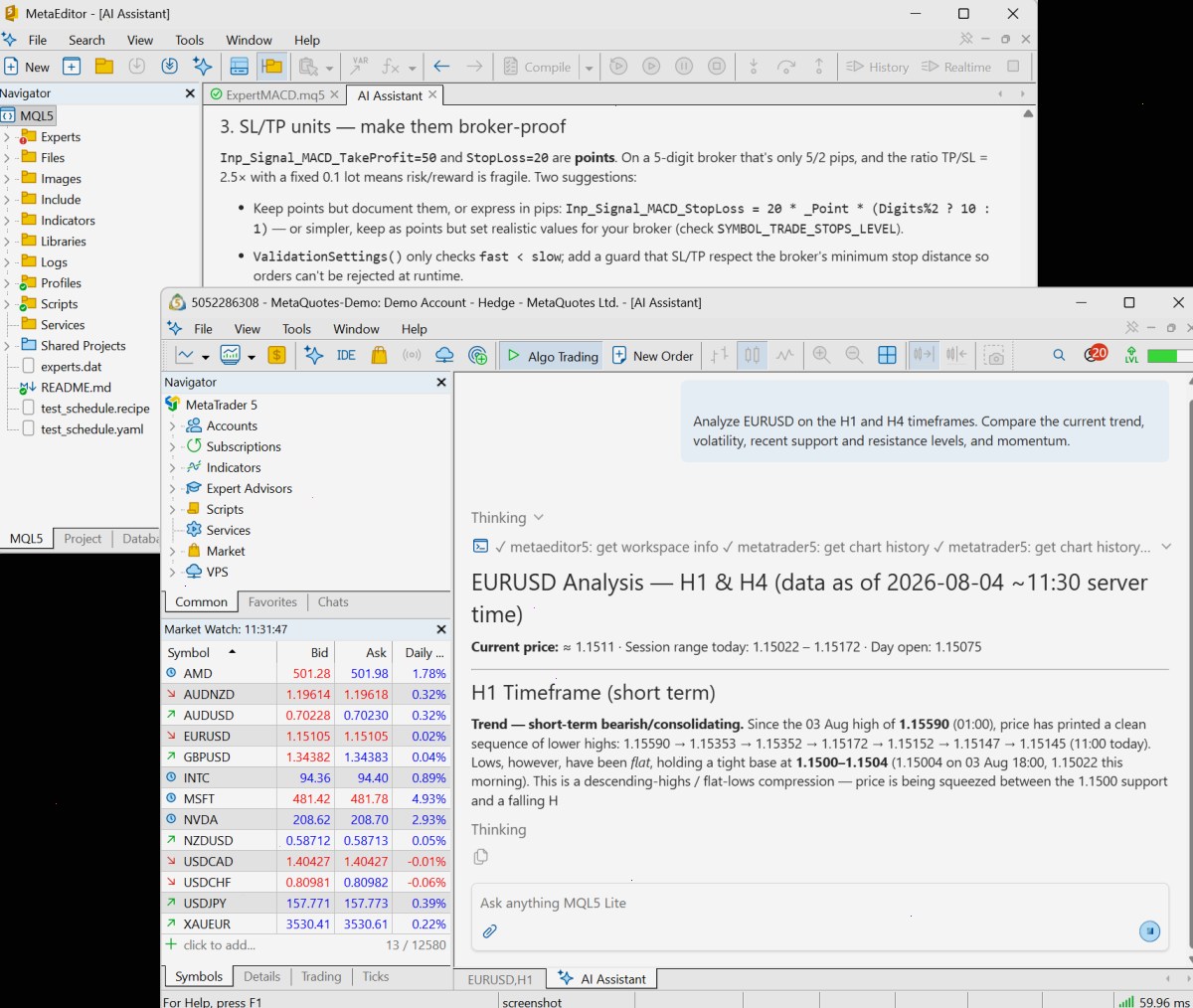Open the Tools menu in MetaEditor
Screen dimensions: 1193x1008
pos(189,40)
